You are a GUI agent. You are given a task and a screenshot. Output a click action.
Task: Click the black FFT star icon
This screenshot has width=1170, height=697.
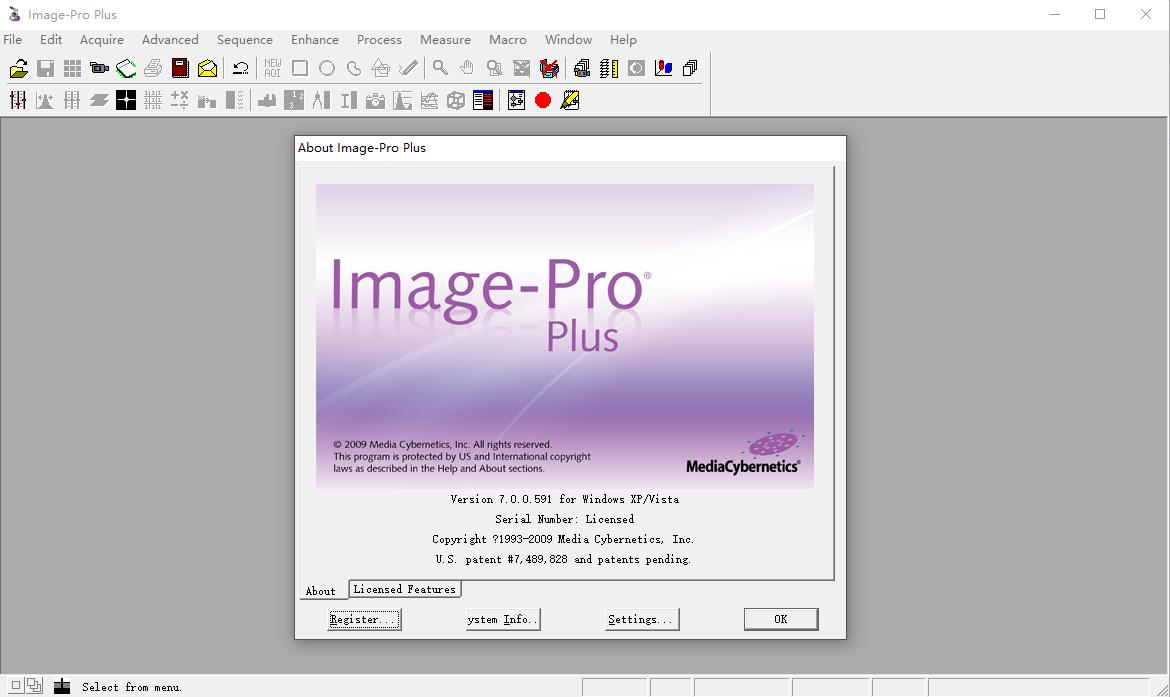click(126, 100)
